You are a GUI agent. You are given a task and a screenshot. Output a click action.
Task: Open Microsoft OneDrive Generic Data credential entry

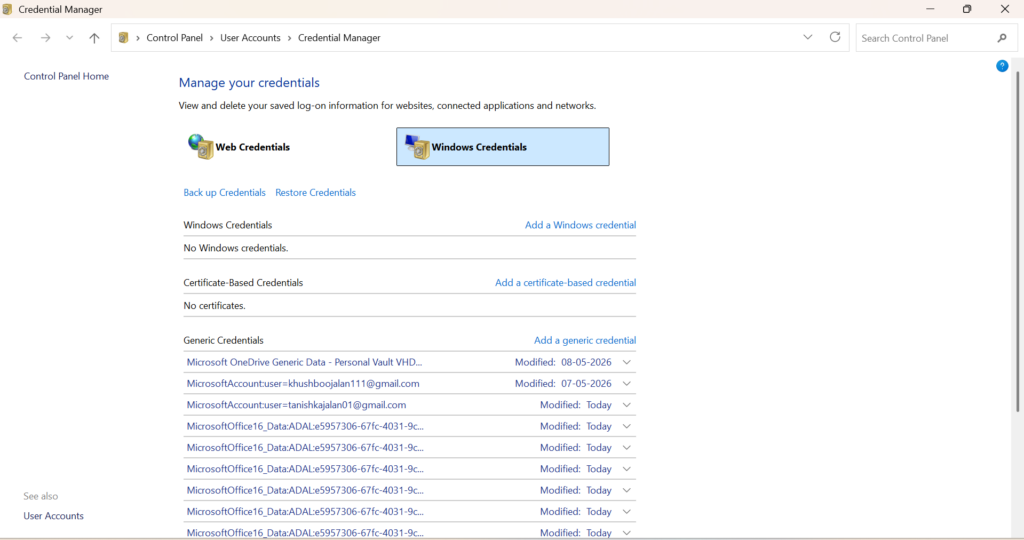pos(409,362)
